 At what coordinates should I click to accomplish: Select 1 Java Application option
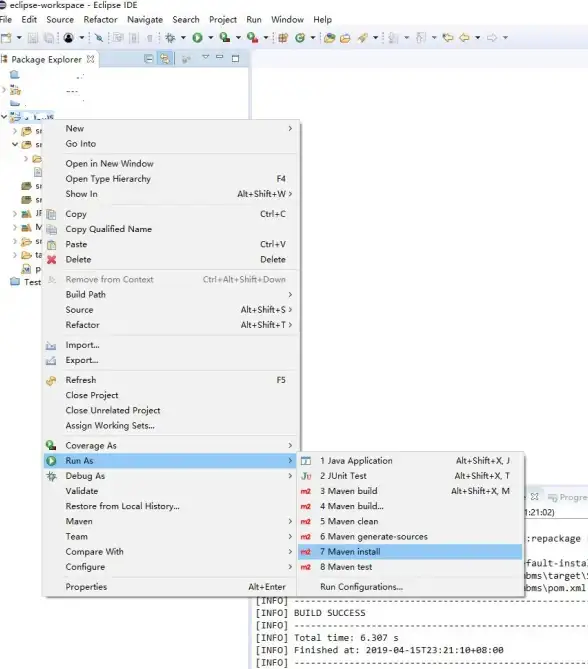click(410, 461)
